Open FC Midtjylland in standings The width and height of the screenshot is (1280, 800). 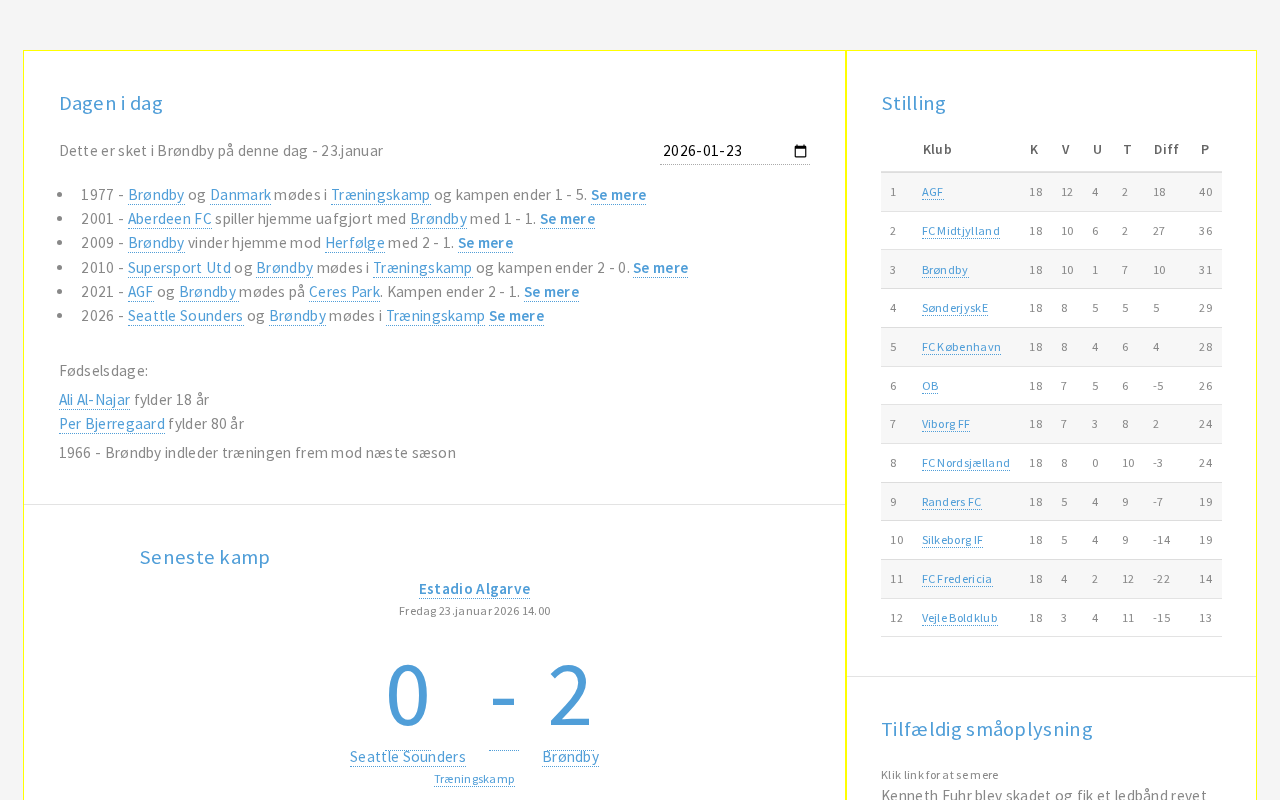pos(961,231)
